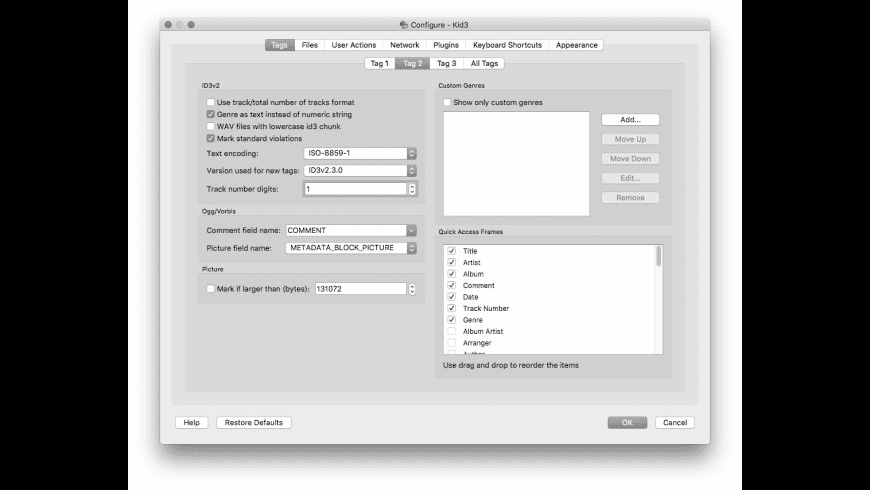The width and height of the screenshot is (870, 490).
Task: Click the Remove button
Action: (630, 198)
